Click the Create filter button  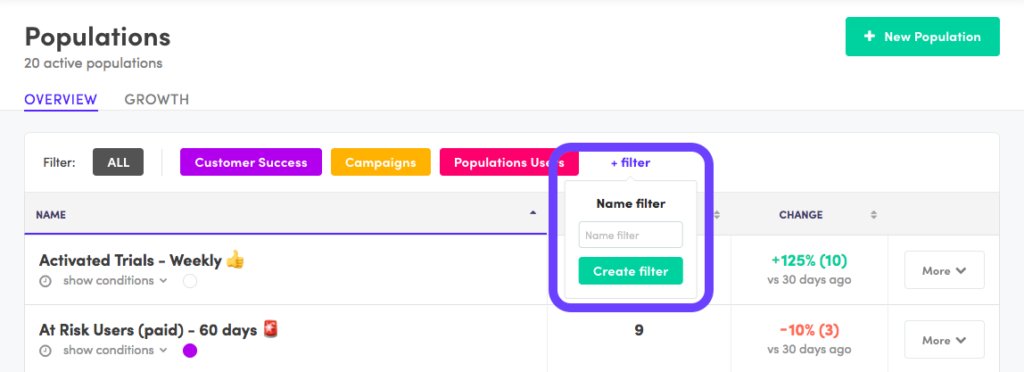(631, 271)
